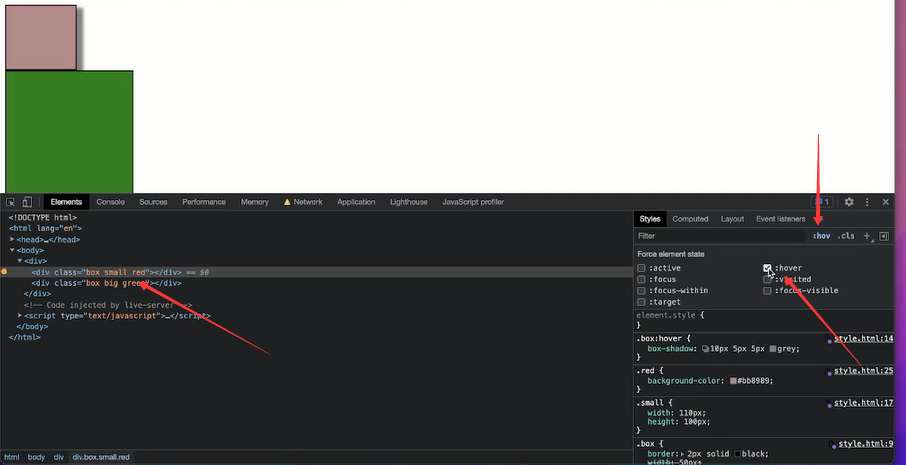Switch to the Console tab
The height and width of the screenshot is (465, 906).
pyautogui.click(x=110, y=202)
